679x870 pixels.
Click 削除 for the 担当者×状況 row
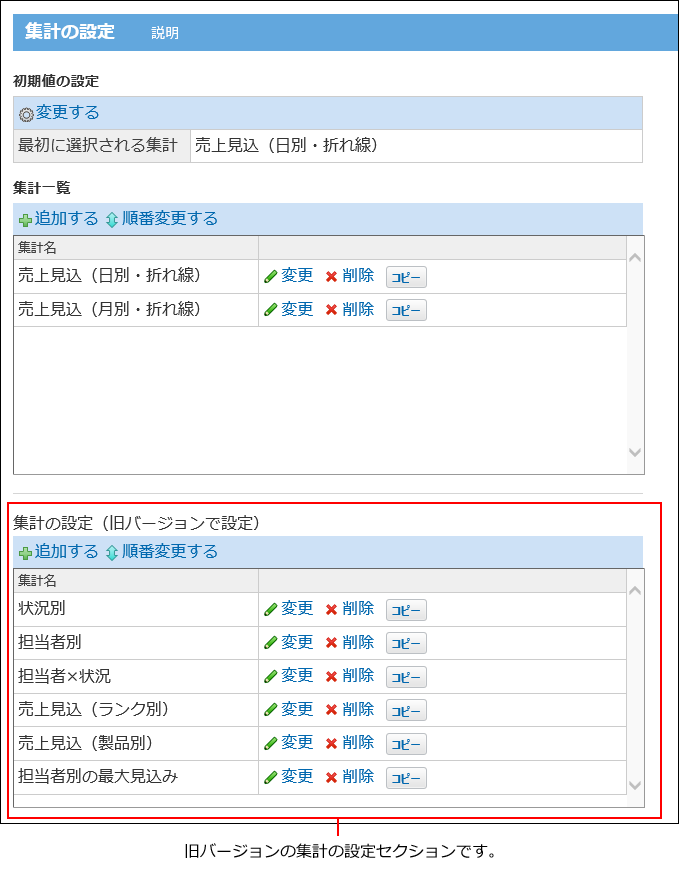pyautogui.click(x=358, y=676)
